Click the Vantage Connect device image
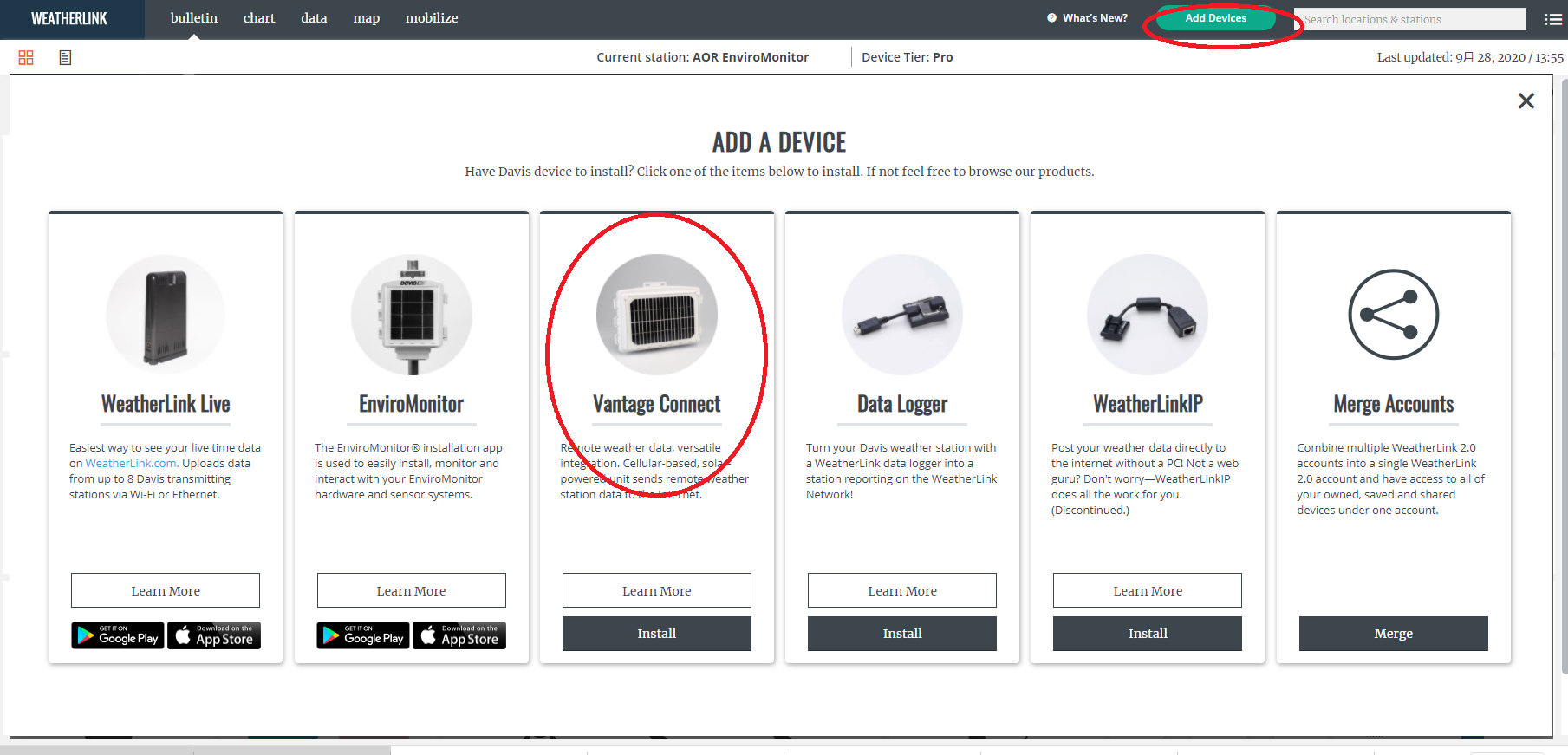Viewport: 1568px width, 755px height. 657,315
